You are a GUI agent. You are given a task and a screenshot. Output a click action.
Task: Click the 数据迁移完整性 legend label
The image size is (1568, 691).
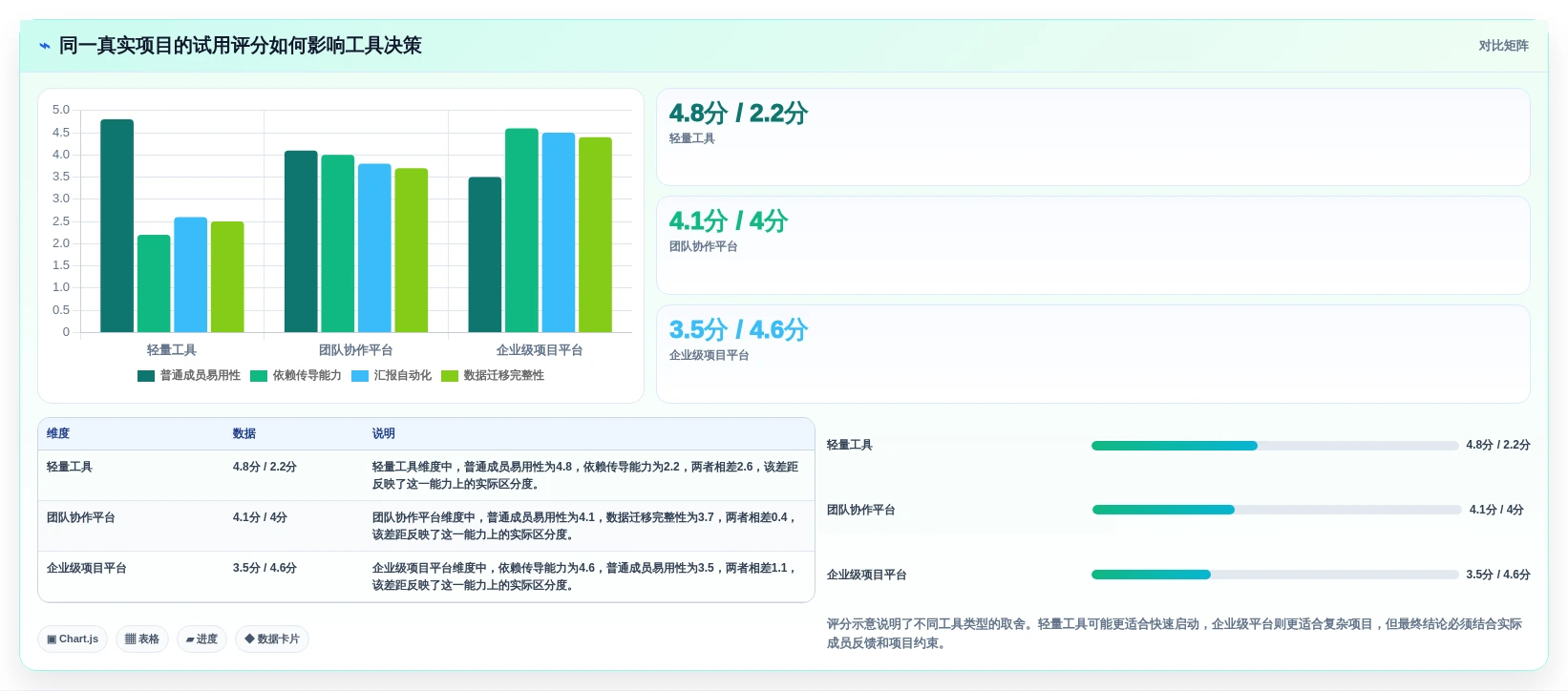click(x=504, y=376)
